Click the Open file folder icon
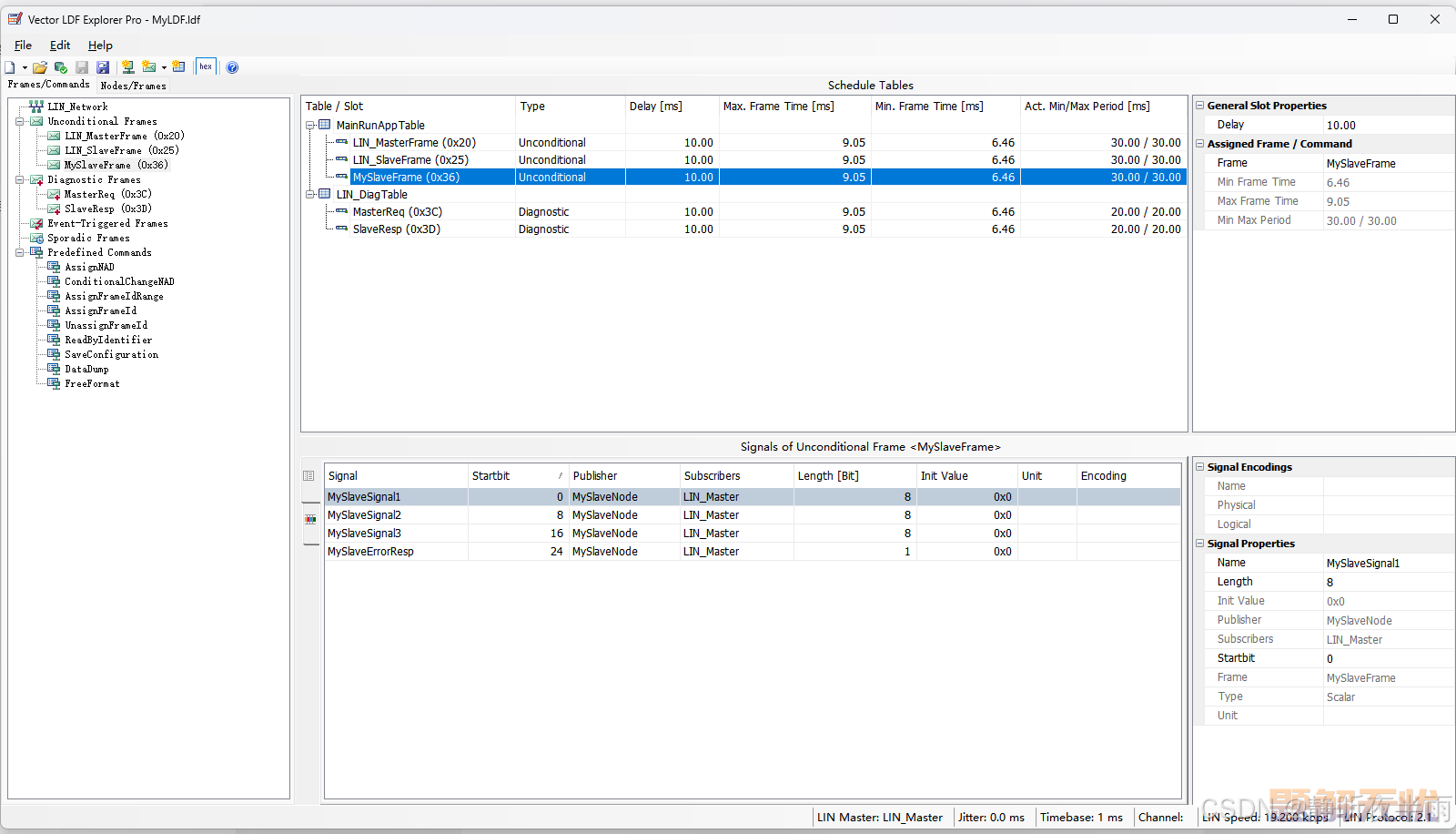This screenshot has height=834, width=1456. (40, 67)
